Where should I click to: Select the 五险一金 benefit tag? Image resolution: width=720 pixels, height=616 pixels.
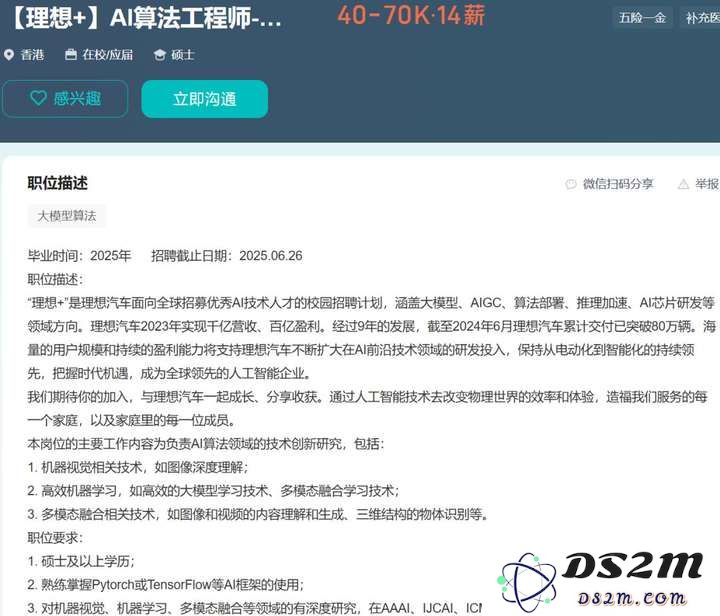coord(642,18)
